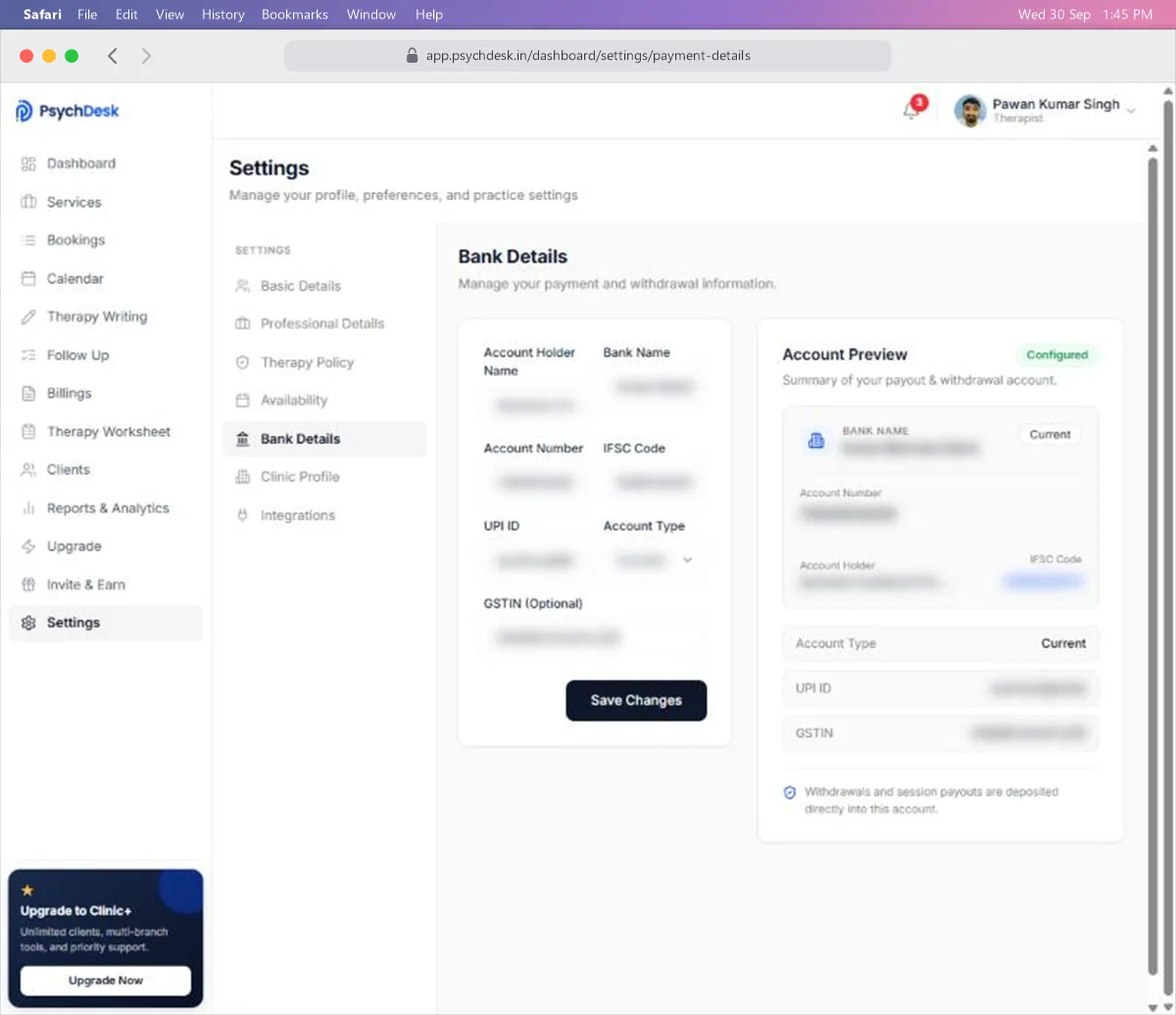This screenshot has height=1015, width=1176.
Task: Go to Reports & Analytics page
Action: [106, 507]
